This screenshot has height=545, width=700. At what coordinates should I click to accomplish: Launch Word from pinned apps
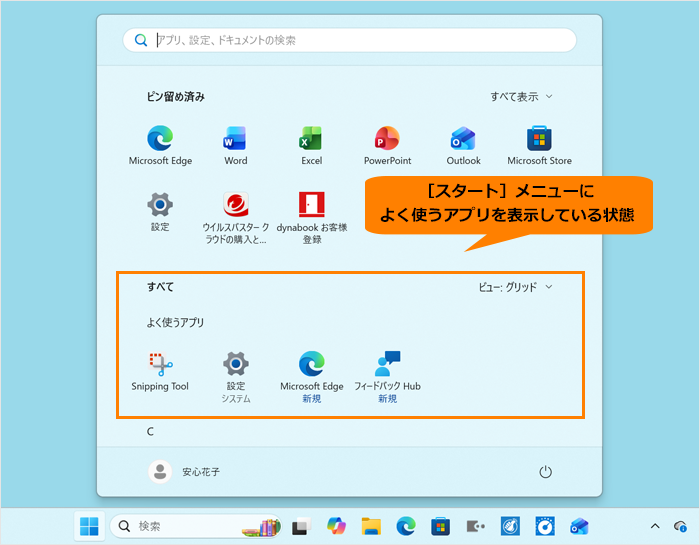pos(235,146)
